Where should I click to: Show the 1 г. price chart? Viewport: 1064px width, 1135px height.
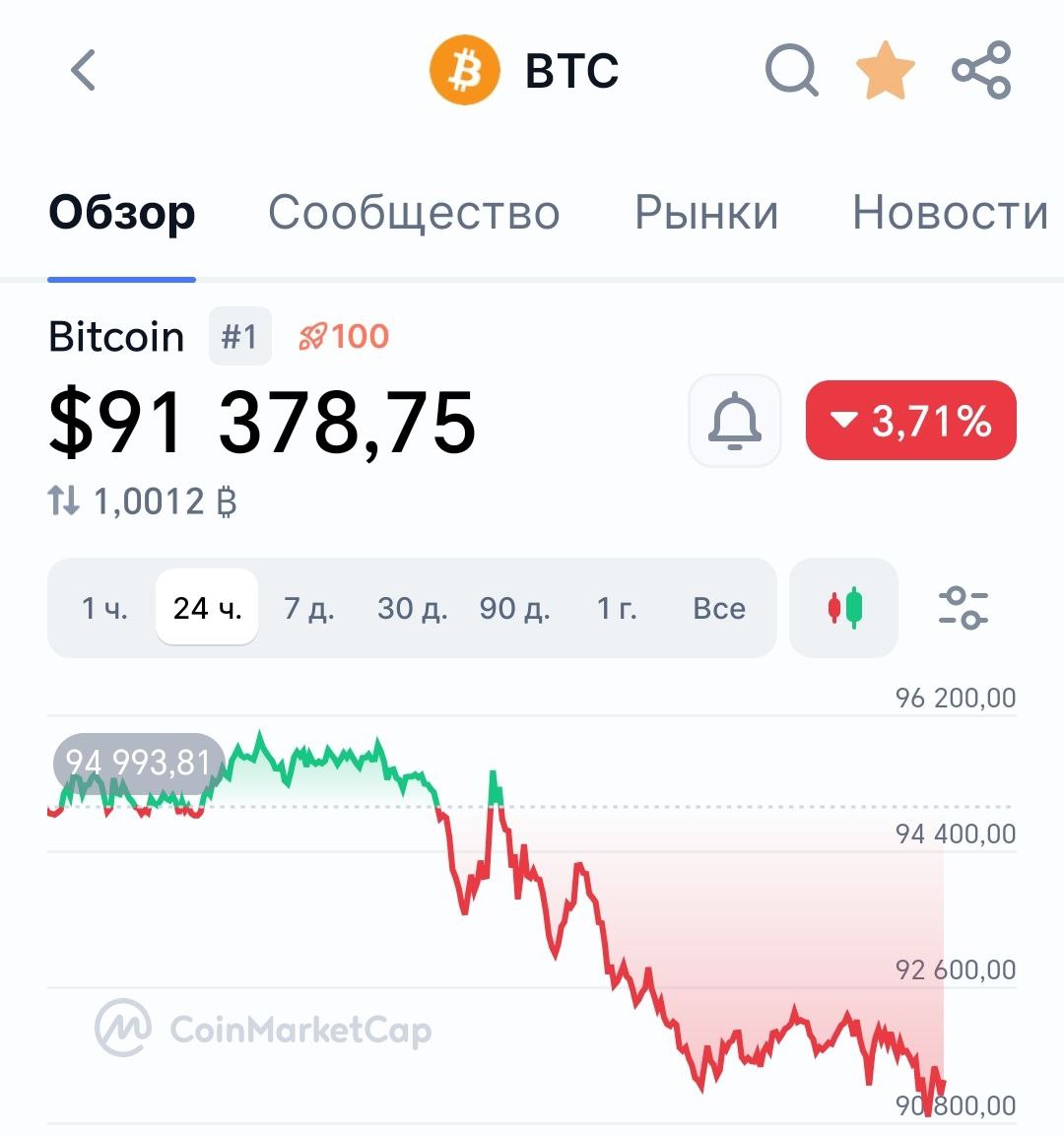[617, 608]
